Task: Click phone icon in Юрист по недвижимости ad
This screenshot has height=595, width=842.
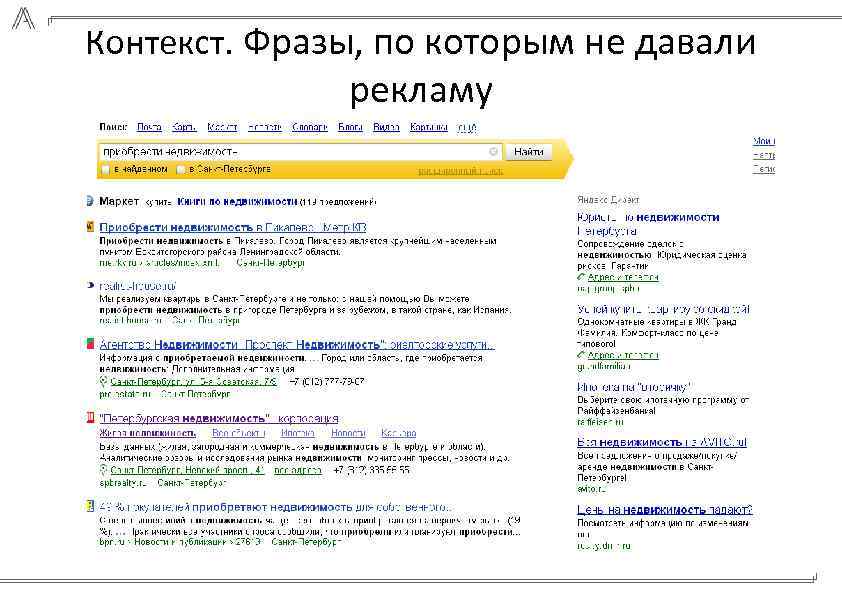Action: pyautogui.click(x=581, y=277)
